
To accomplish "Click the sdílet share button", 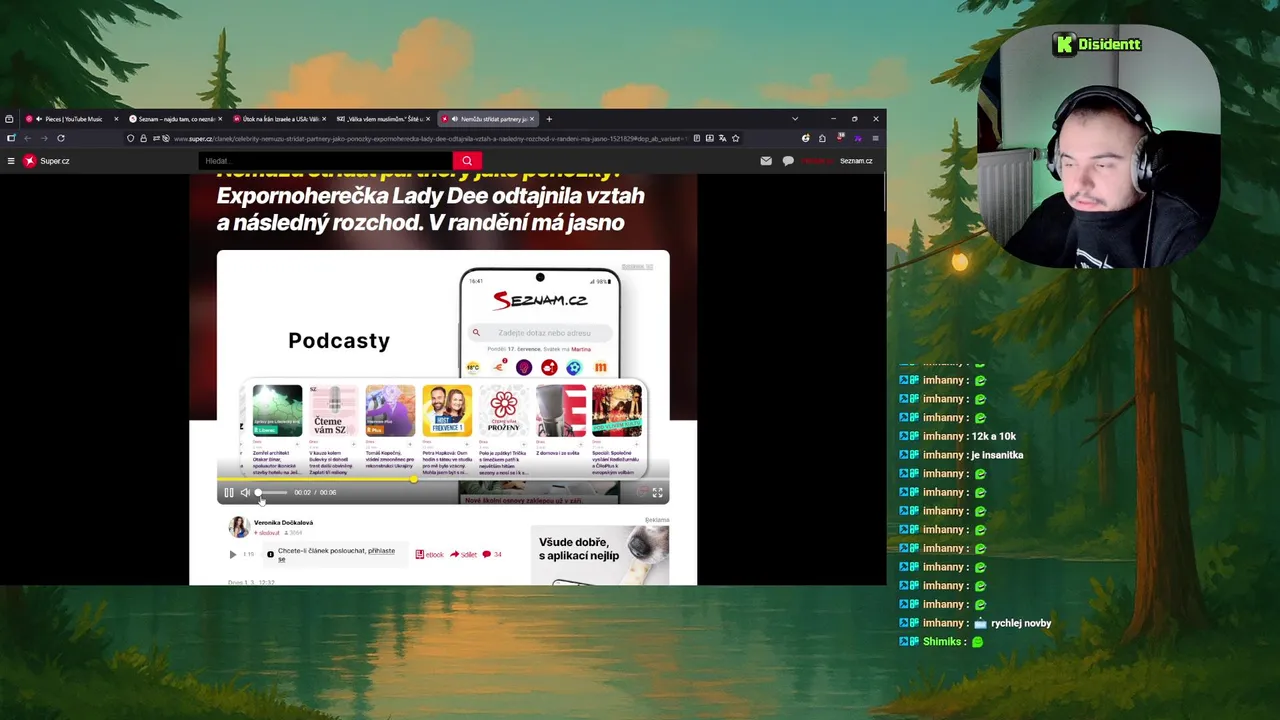I will (464, 554).
